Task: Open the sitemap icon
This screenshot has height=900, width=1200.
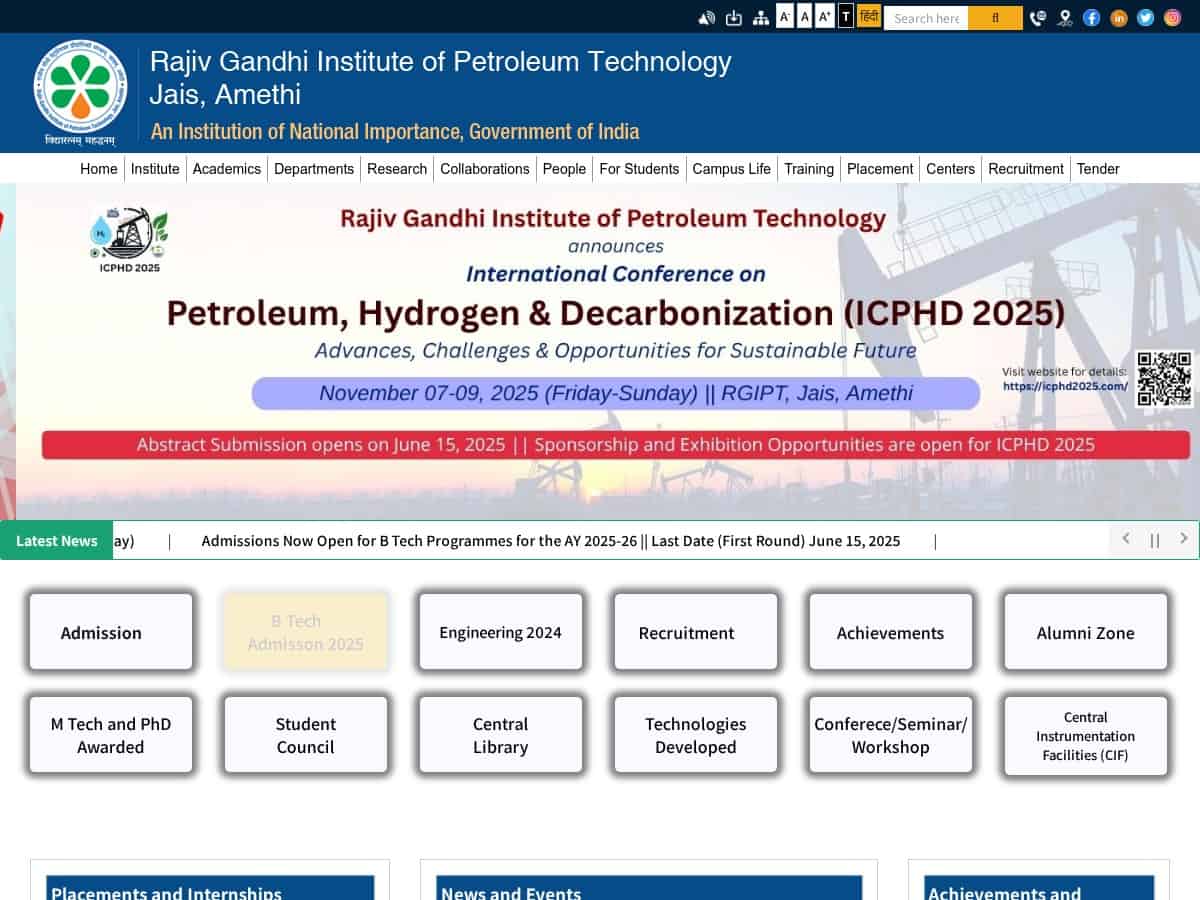Action: [x=761, y=17]
